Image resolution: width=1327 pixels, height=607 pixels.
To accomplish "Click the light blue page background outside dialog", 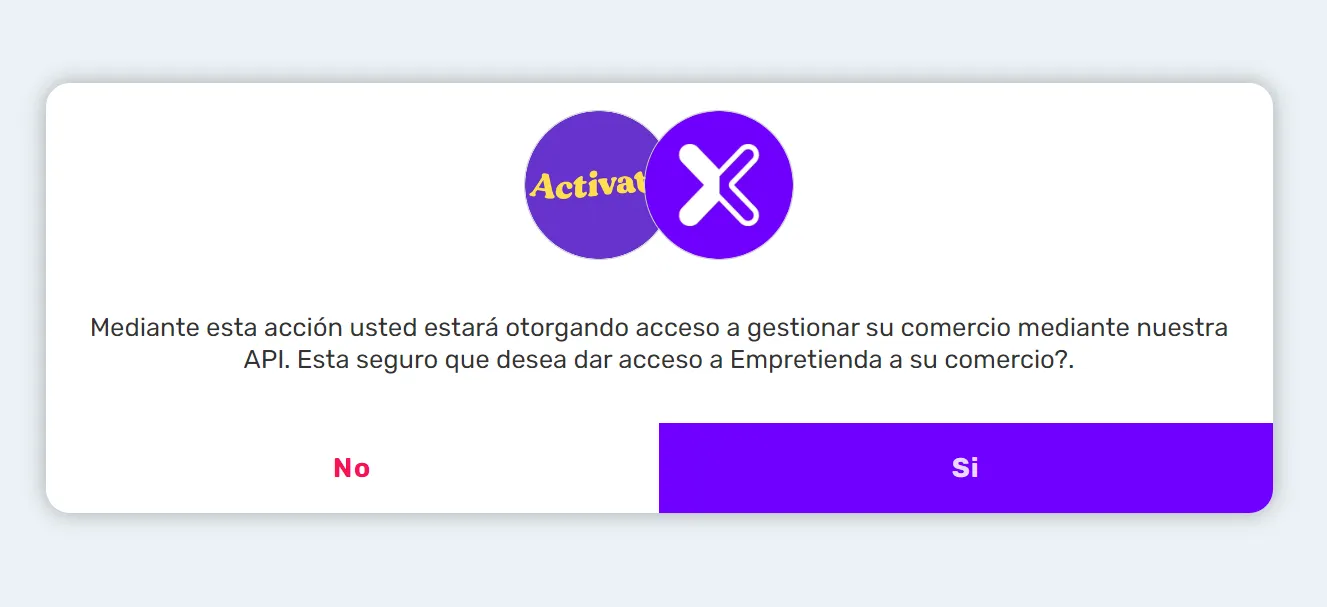I will point(660,40).
